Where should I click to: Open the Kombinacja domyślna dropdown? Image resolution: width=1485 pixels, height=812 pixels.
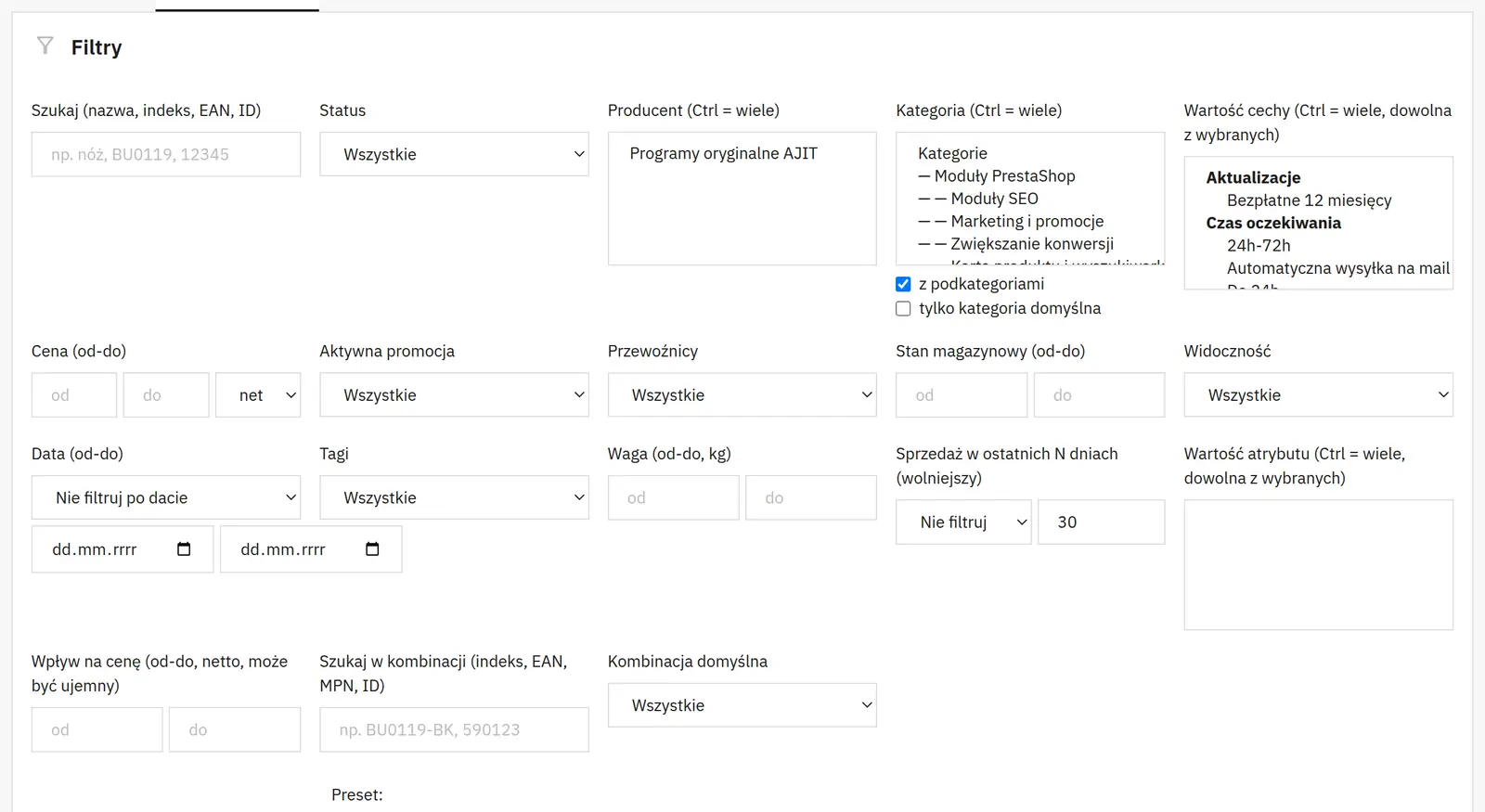point(742,705)
